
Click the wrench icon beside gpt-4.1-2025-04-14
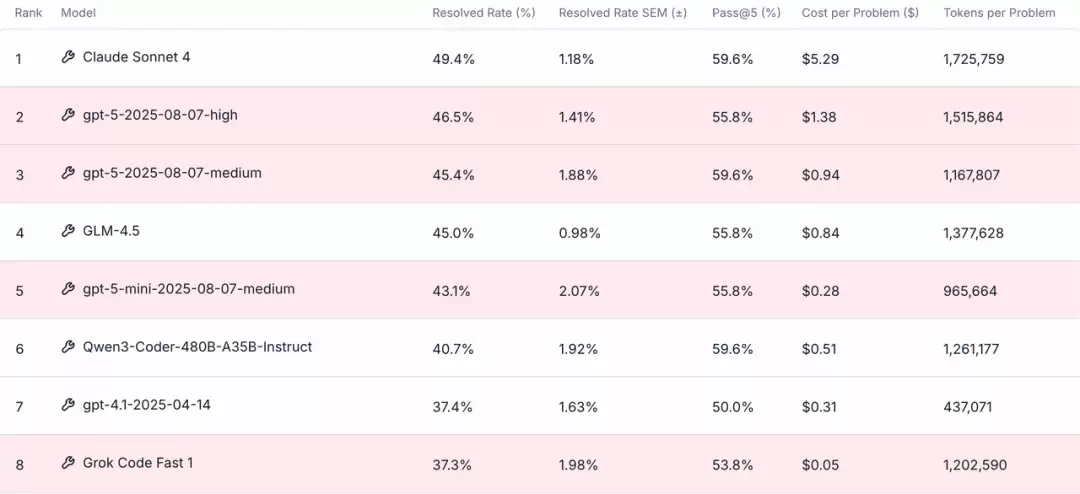(68, 405)
